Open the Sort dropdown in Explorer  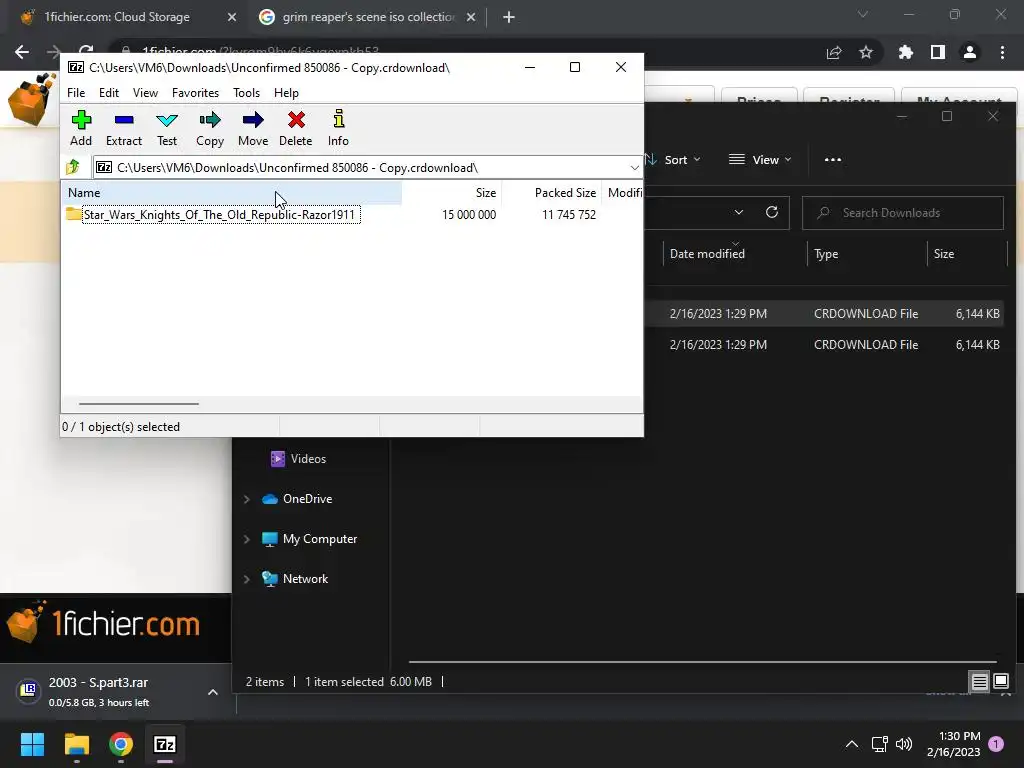point(674,159)
